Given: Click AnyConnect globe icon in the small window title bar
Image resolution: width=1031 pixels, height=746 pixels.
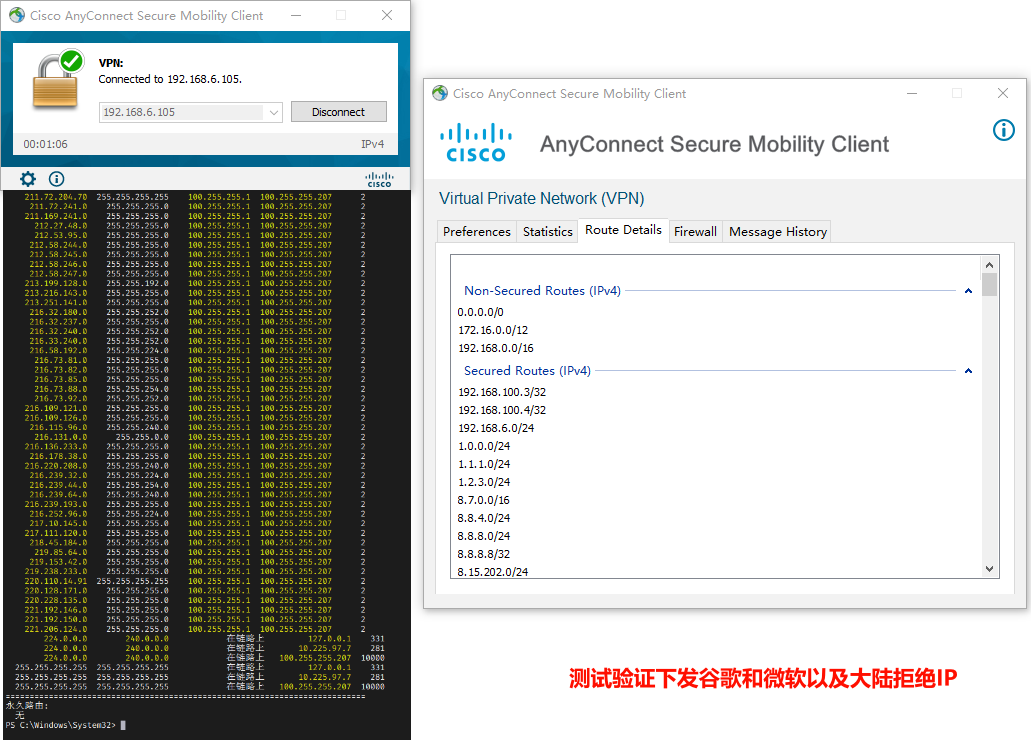Looking at the screenshot, I should coord(17,15).
